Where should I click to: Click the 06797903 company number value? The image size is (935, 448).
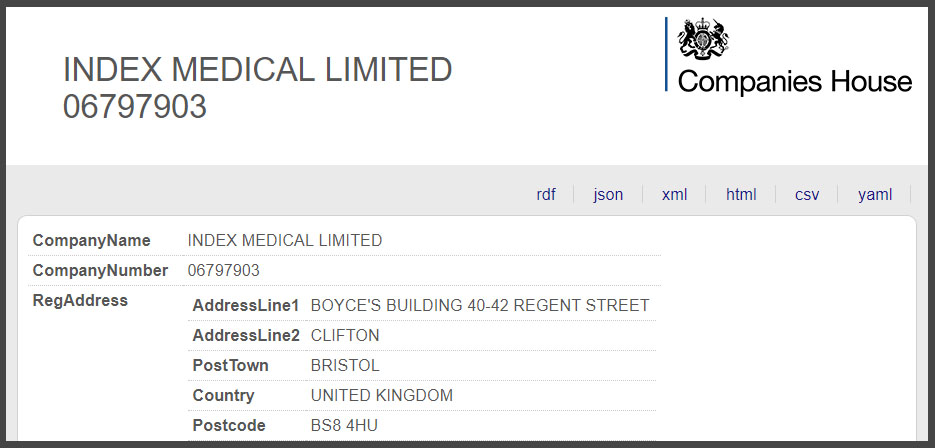coord(224,270)
